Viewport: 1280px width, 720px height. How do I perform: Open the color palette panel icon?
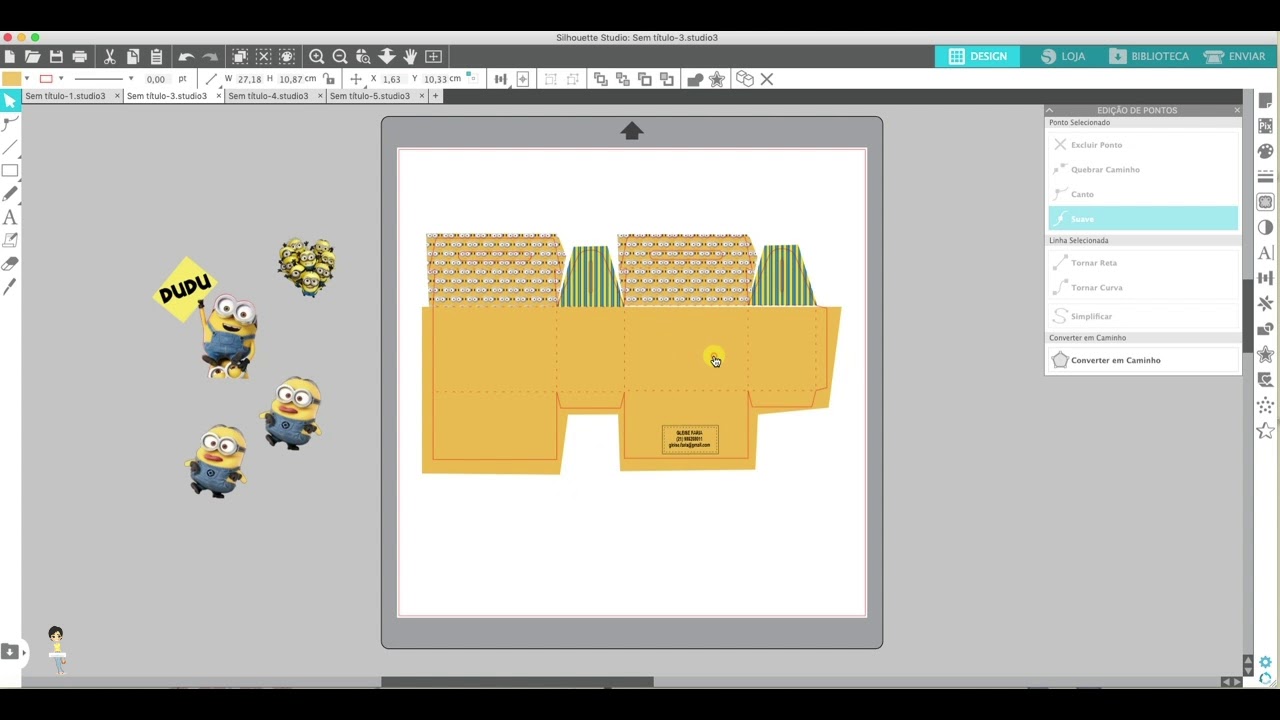pyautogui.click(x=1265, y=152)
